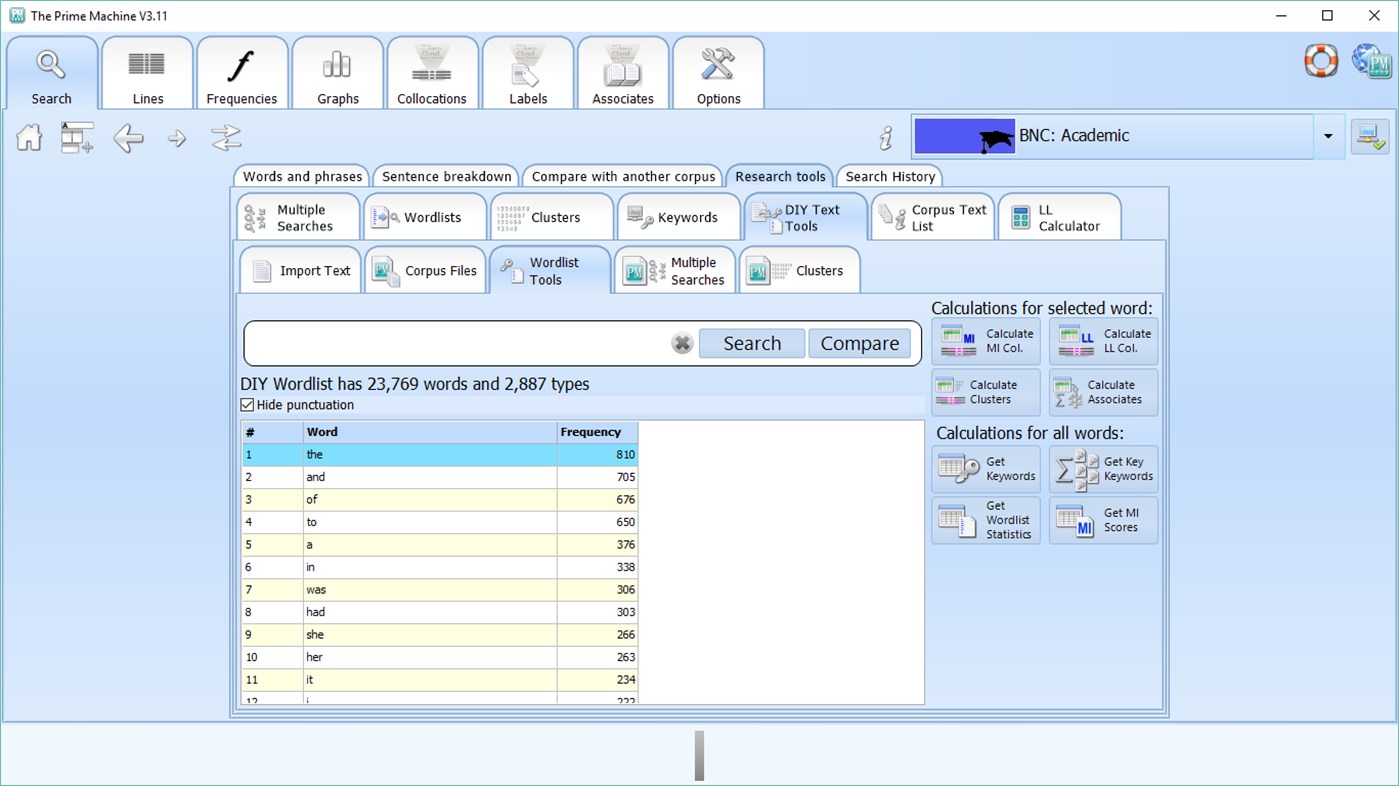Screen dimensions: 1399x786
Task: Go back with the left arrow
Action: (128, 138)
